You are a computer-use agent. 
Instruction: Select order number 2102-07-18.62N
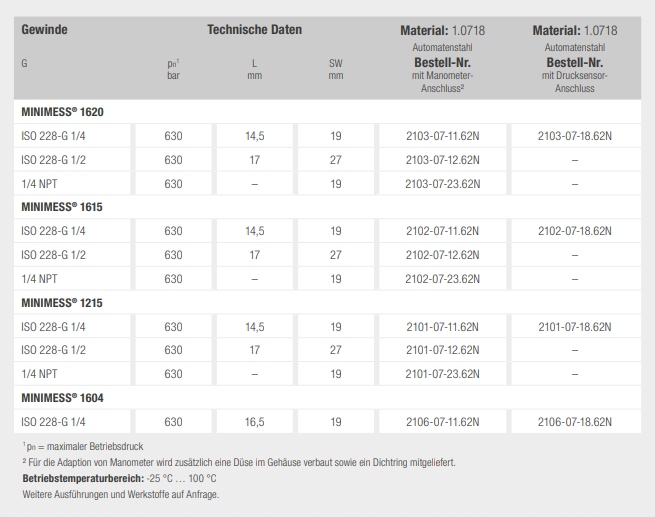[x=574, y=231]
